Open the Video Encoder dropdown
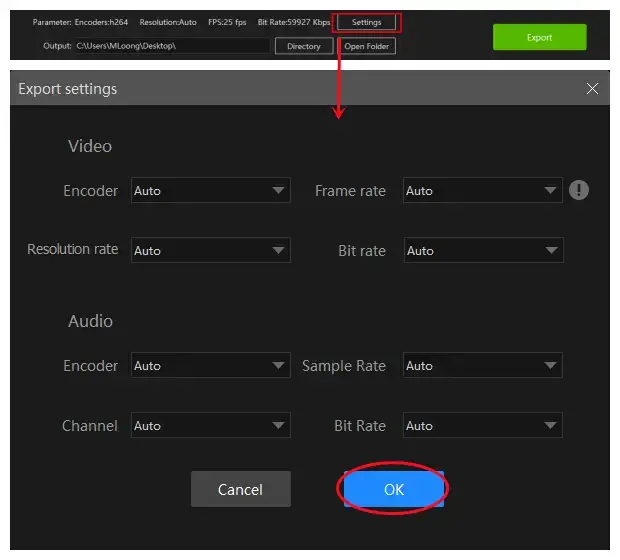620x560 pixels. tap(211, 191)
